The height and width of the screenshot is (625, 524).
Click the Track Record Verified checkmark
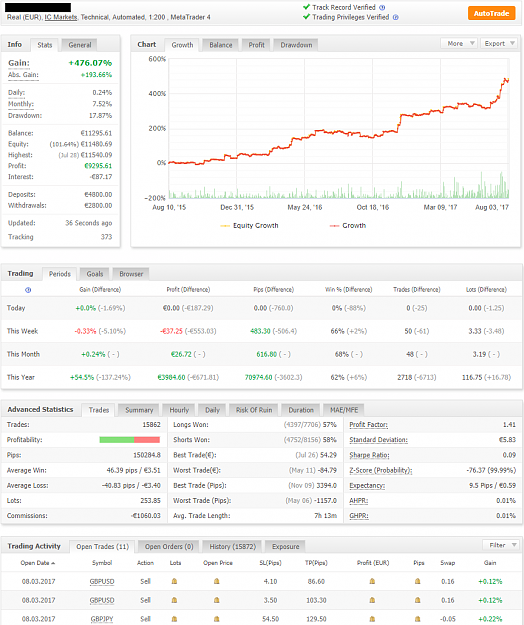(x=306, y=7)
